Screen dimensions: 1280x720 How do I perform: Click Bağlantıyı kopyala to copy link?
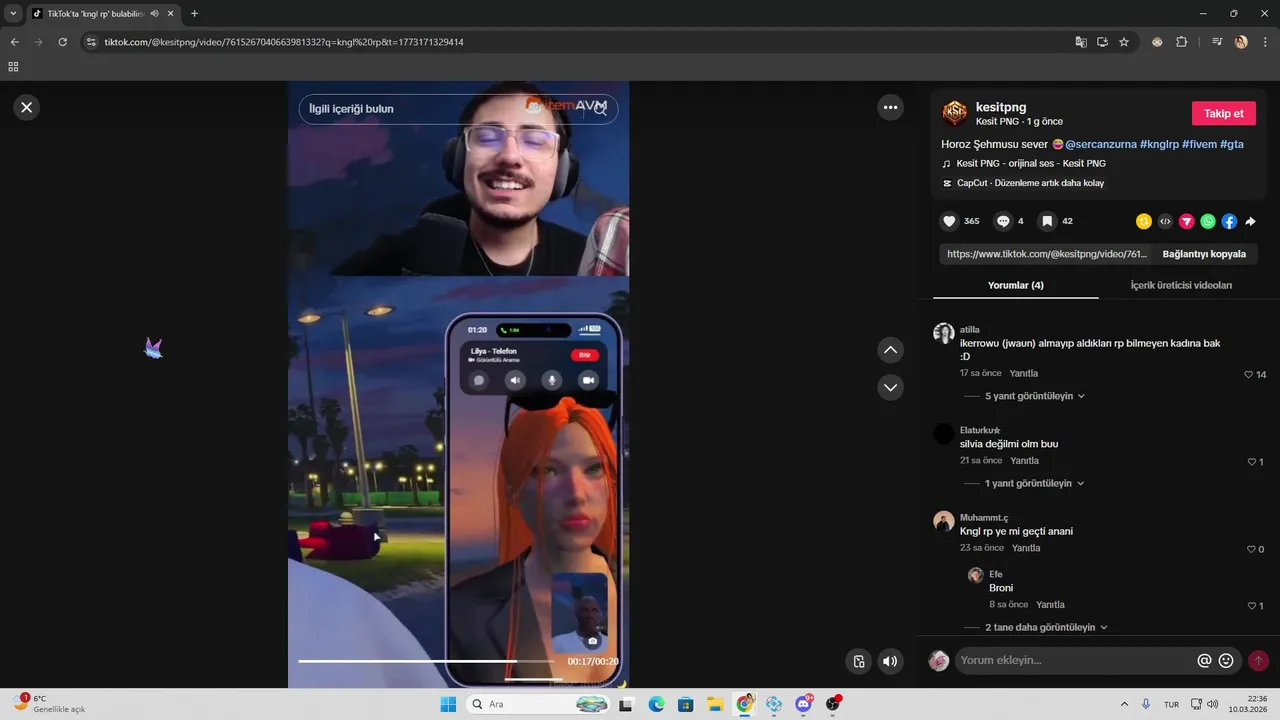click(x=1204, y=254)
